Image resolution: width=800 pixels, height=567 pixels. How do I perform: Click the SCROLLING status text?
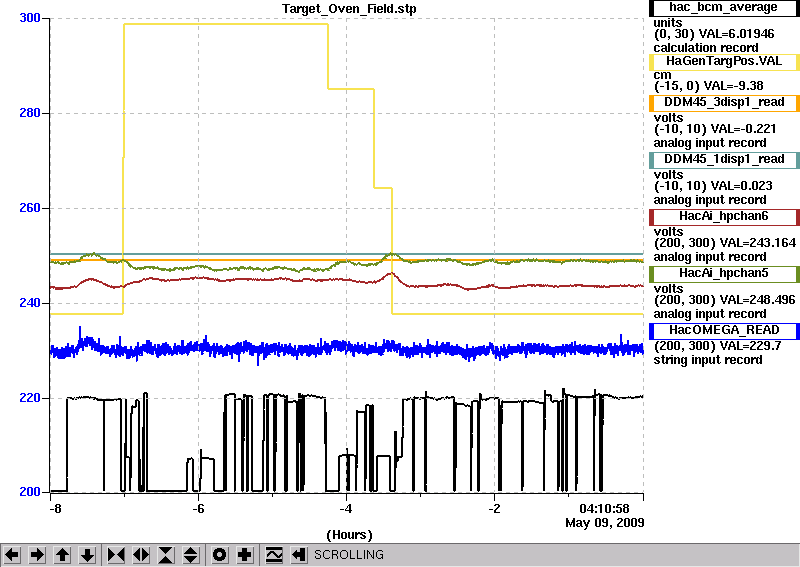(348, 555)
